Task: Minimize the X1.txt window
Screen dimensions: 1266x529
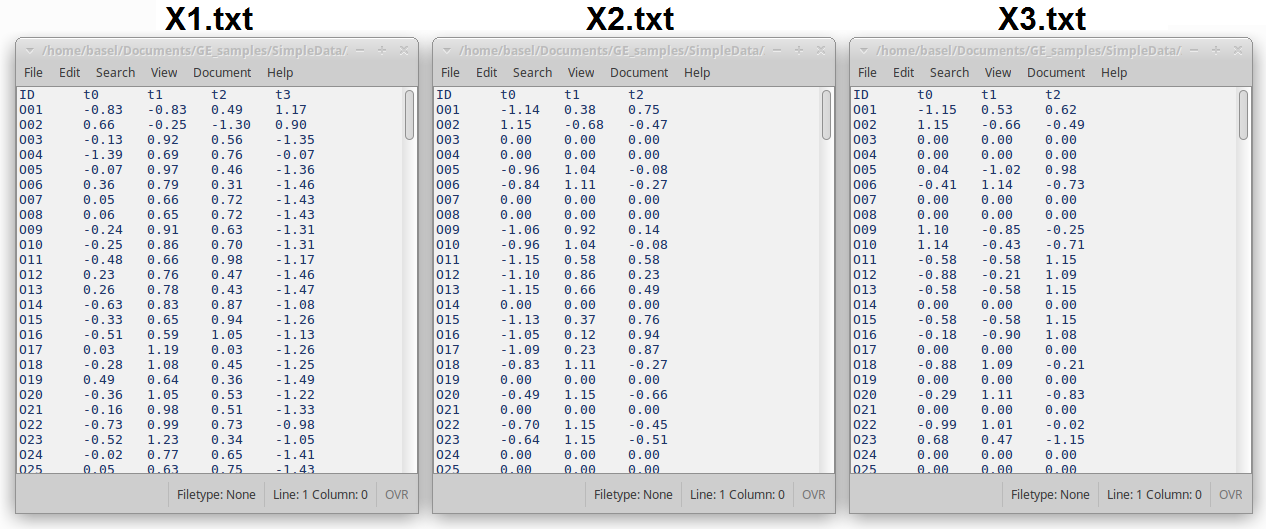Action: [360, 50]
